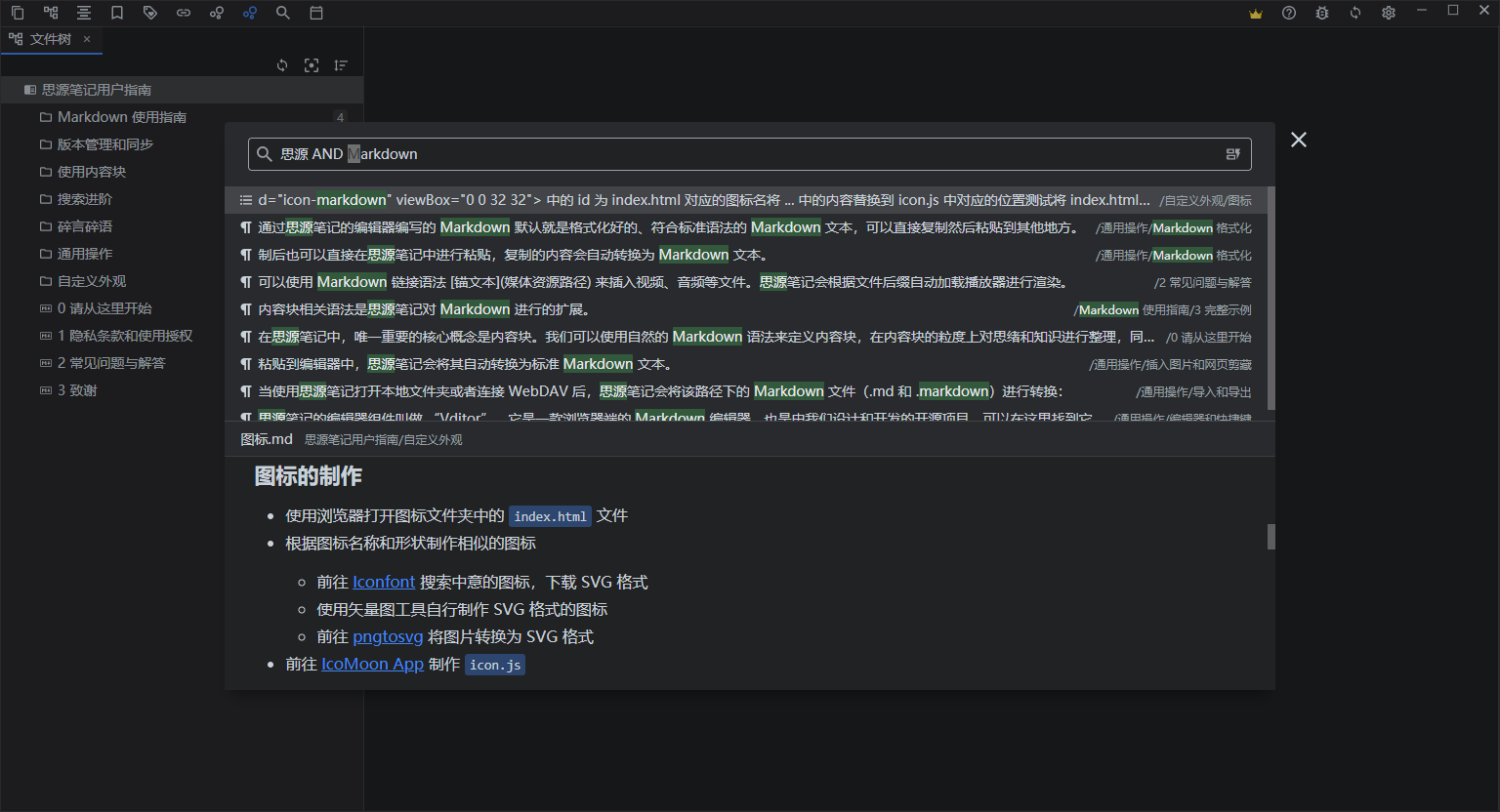Open the IcoMoon App link
Screen dimensions: 1500x812
coord(372,663)
